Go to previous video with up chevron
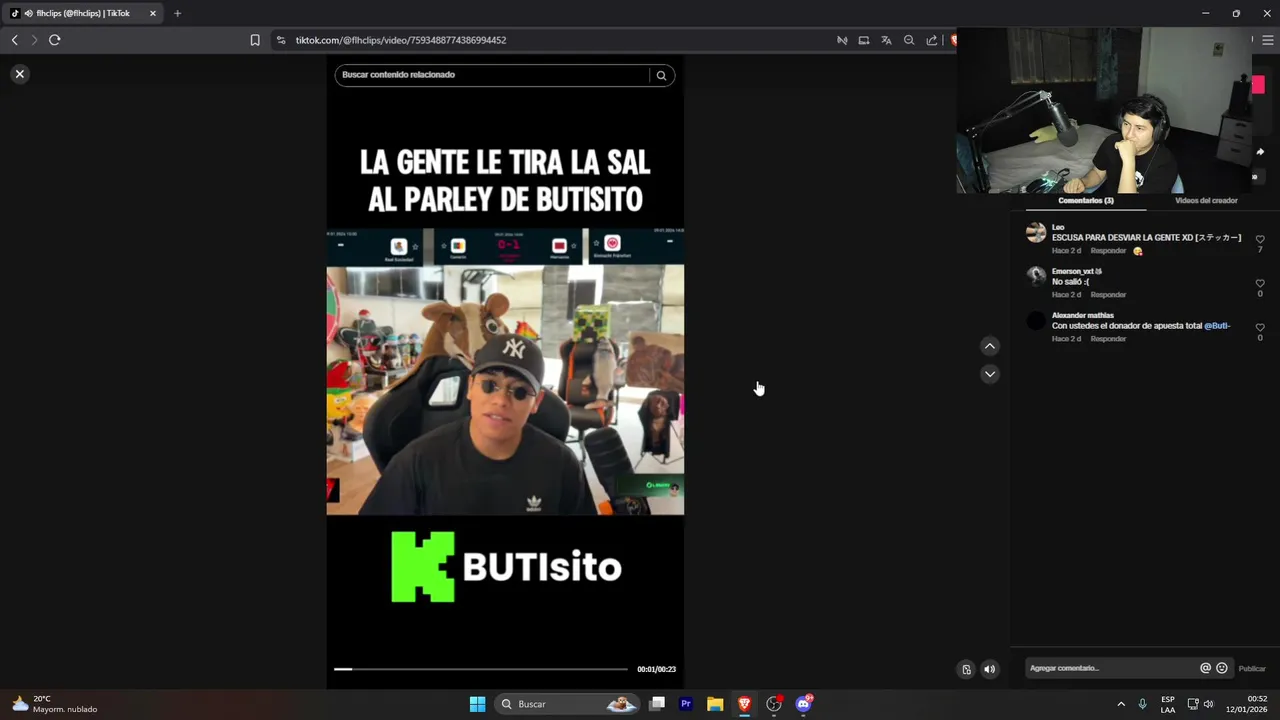 tap(990, 346)
